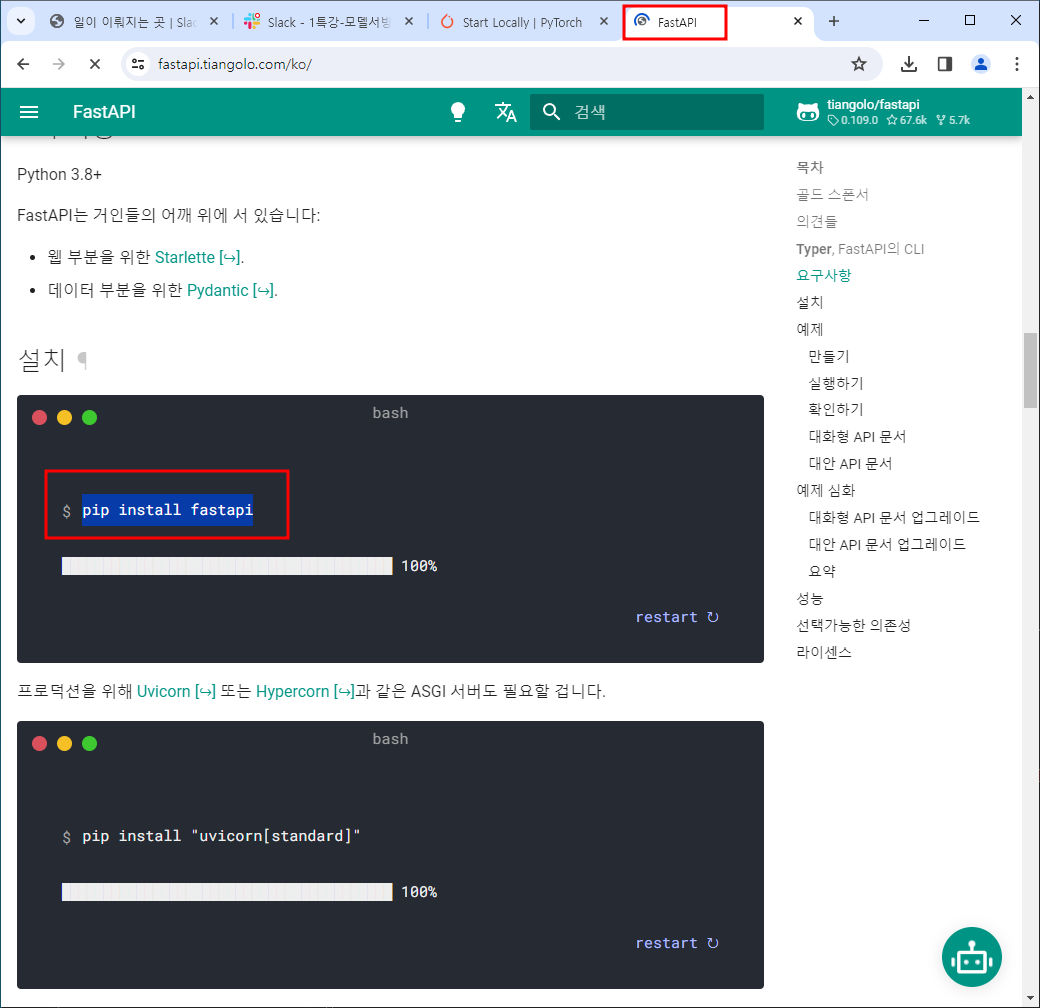
Task: Open the Chrome profile menu
Action: coord(980,64)
